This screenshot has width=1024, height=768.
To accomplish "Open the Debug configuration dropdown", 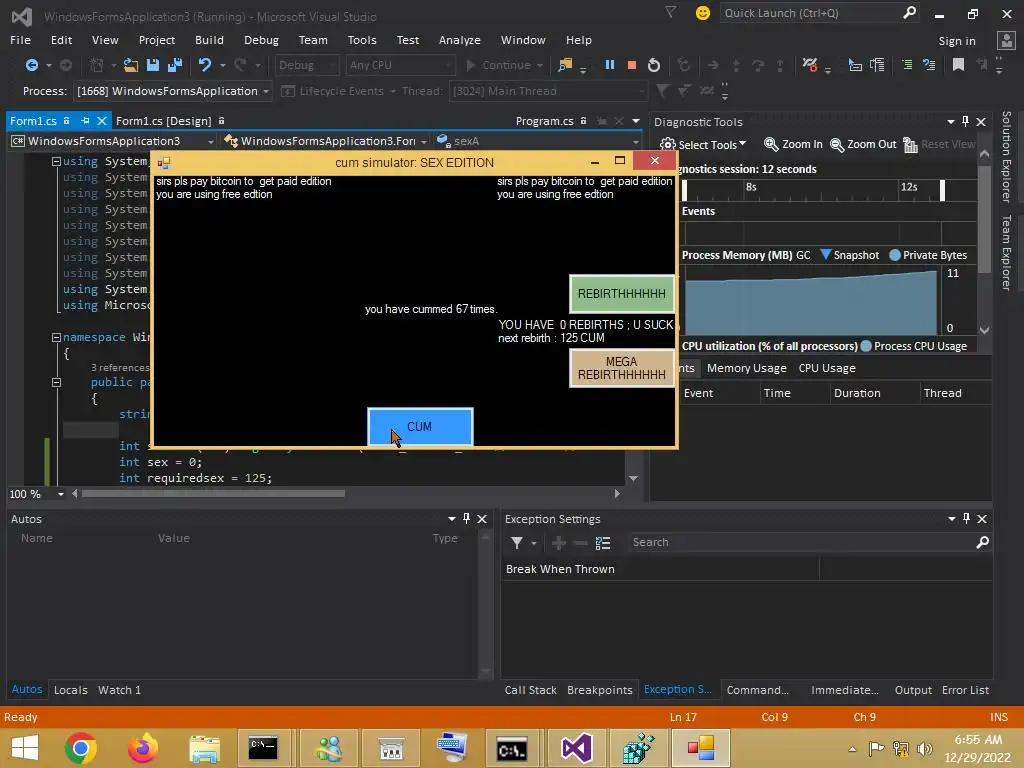I will (306, 65).
